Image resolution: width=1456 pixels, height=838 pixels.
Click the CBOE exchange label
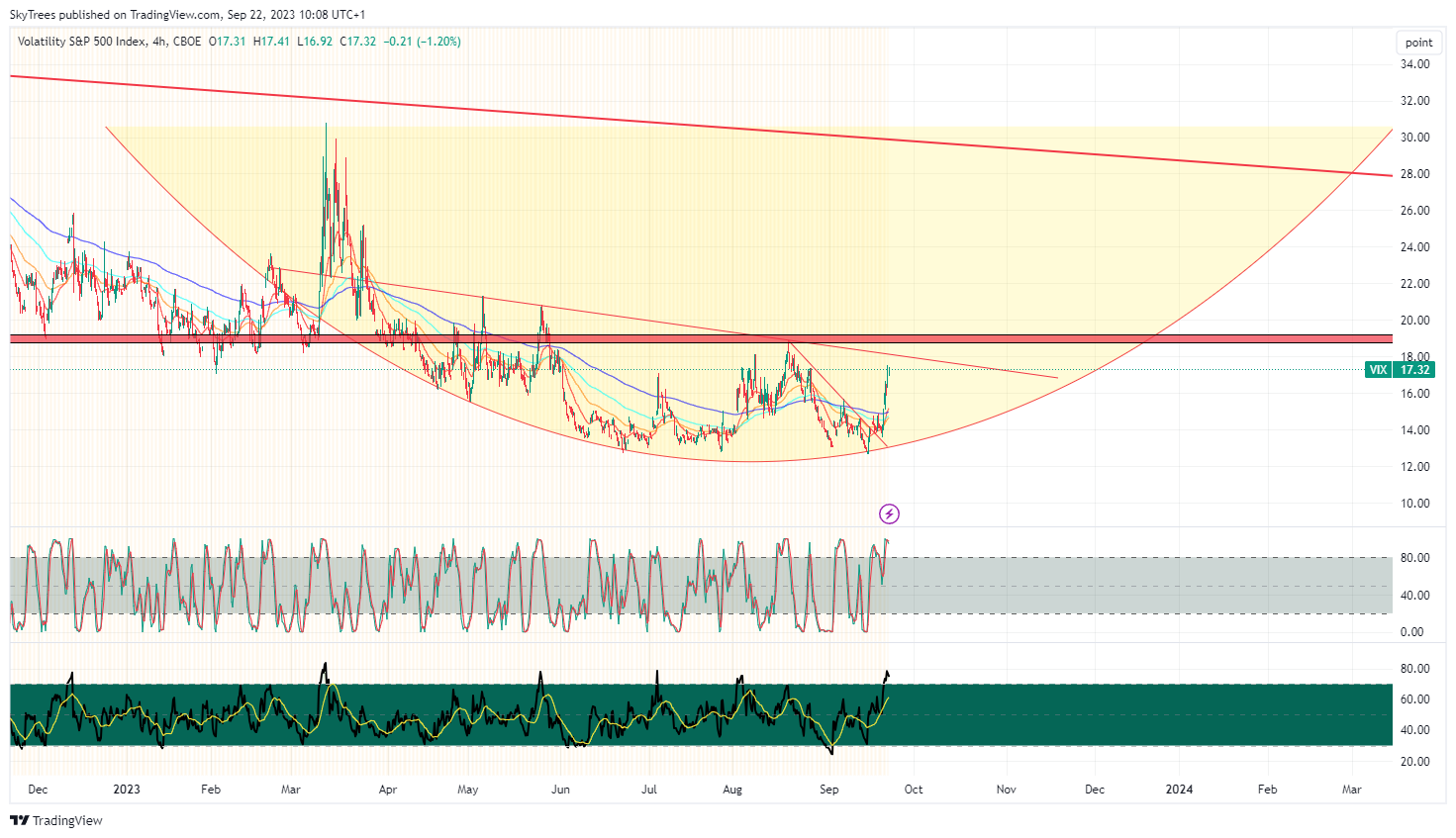[x=187, y=42]
